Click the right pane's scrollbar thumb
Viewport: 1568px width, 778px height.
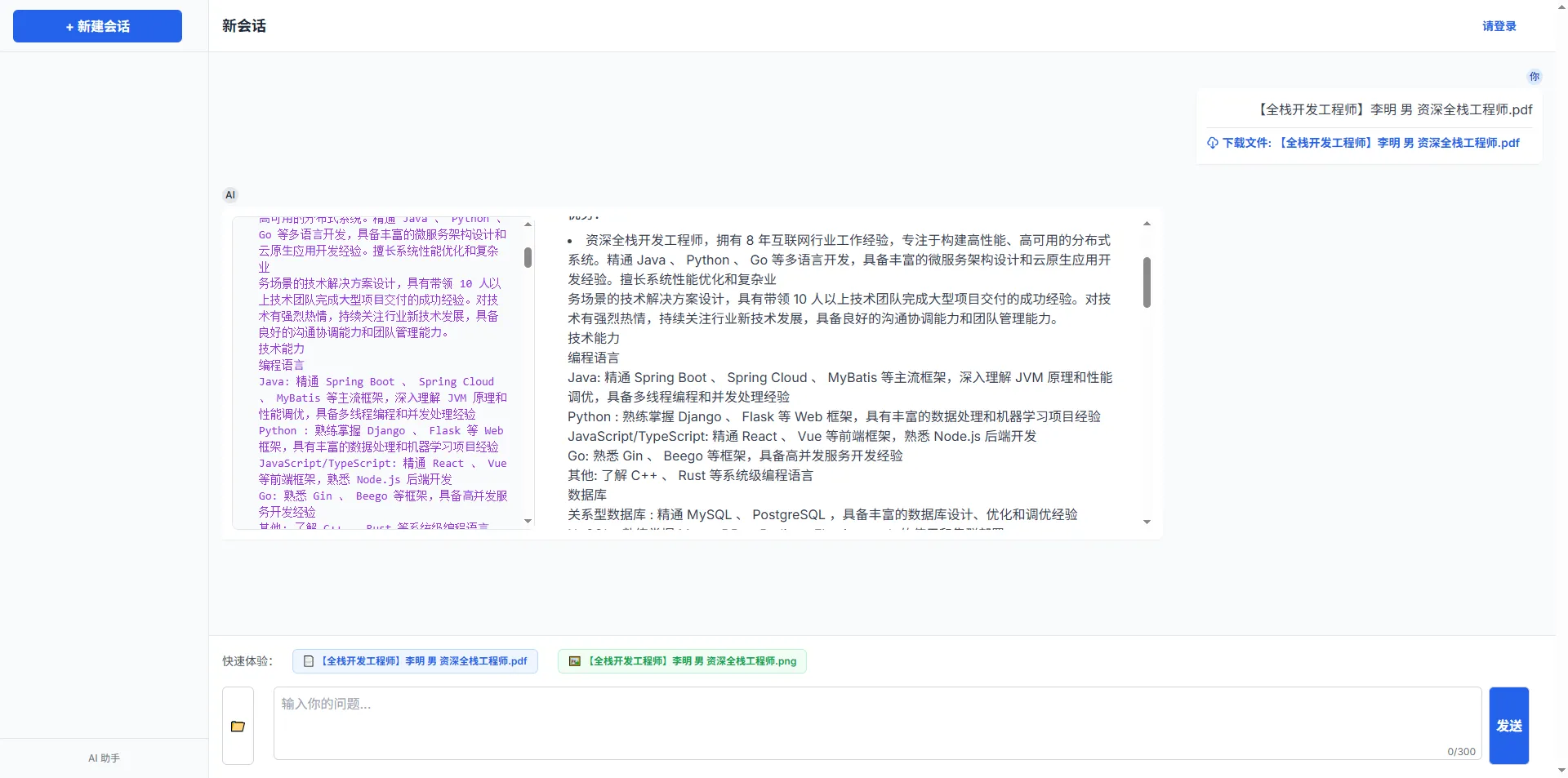1147,282
